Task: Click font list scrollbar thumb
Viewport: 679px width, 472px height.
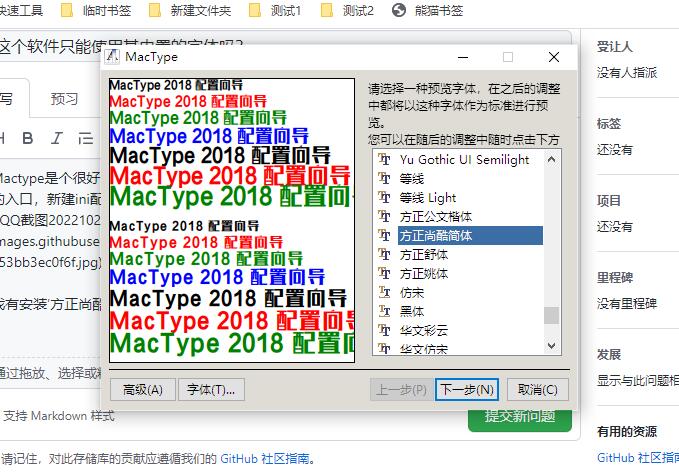Action: tap(551, 315)
